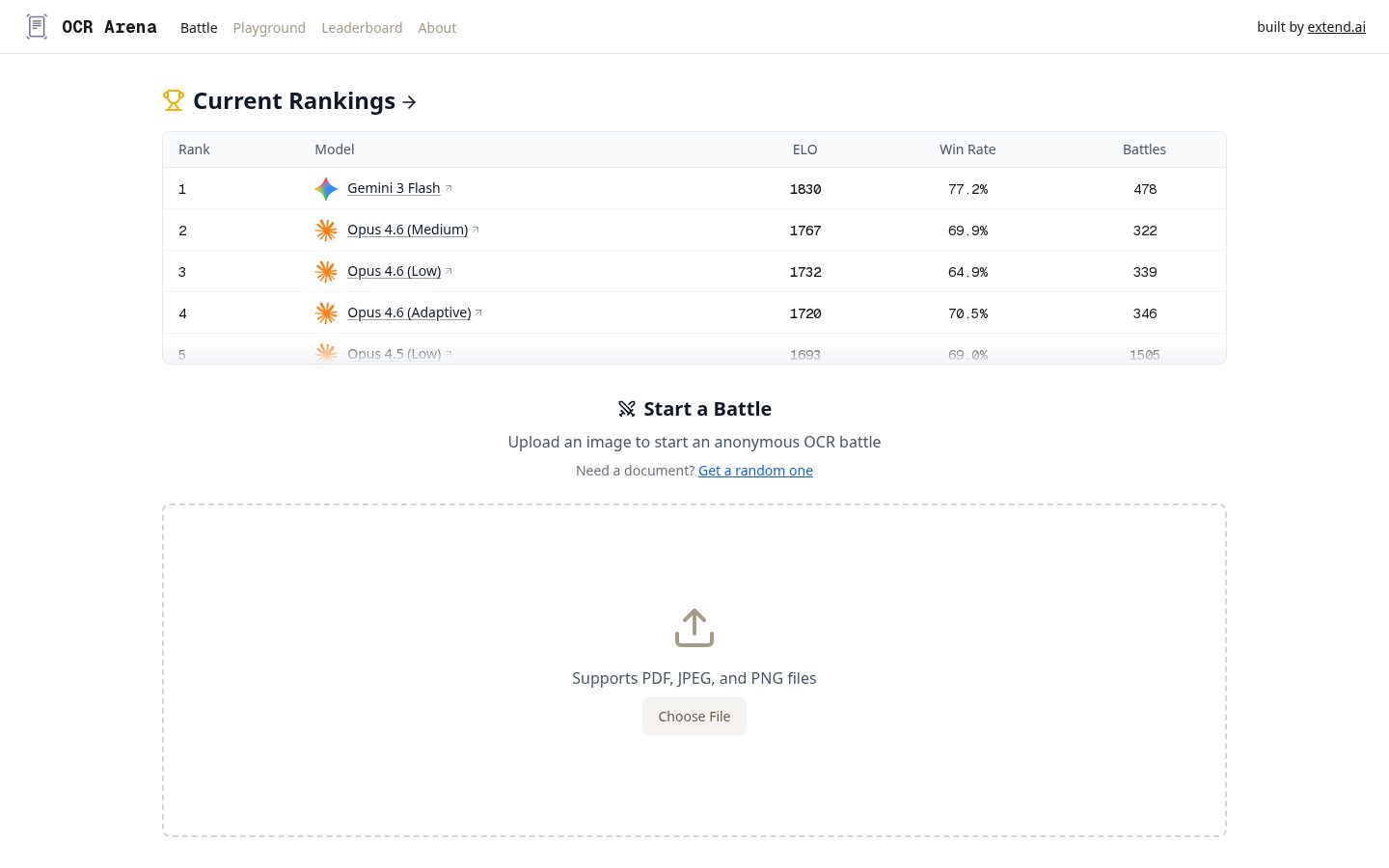1389x868 pixels.
Task: Click the Supports PDF, JPEG, and PNG text
Action: pos(694,678)
